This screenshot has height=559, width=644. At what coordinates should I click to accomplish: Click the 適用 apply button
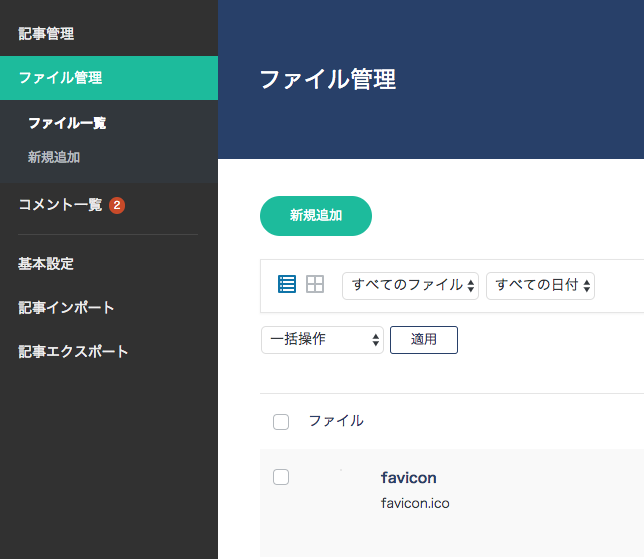point(424,340)
